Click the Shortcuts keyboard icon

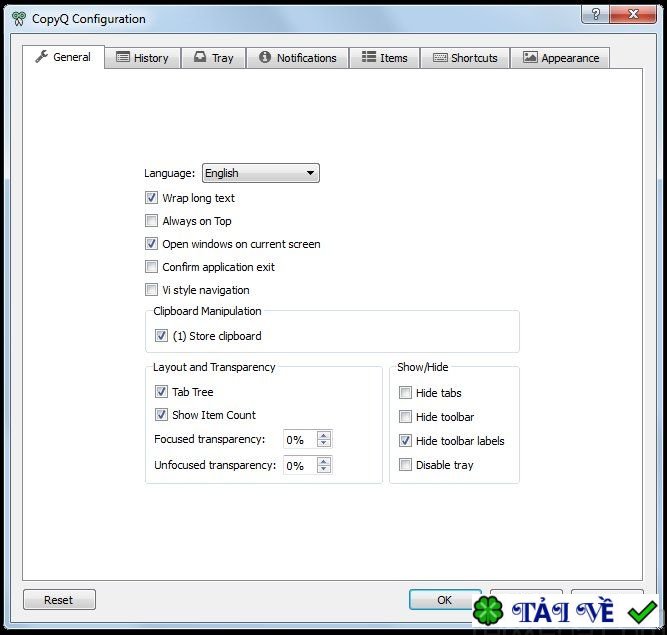440,57
